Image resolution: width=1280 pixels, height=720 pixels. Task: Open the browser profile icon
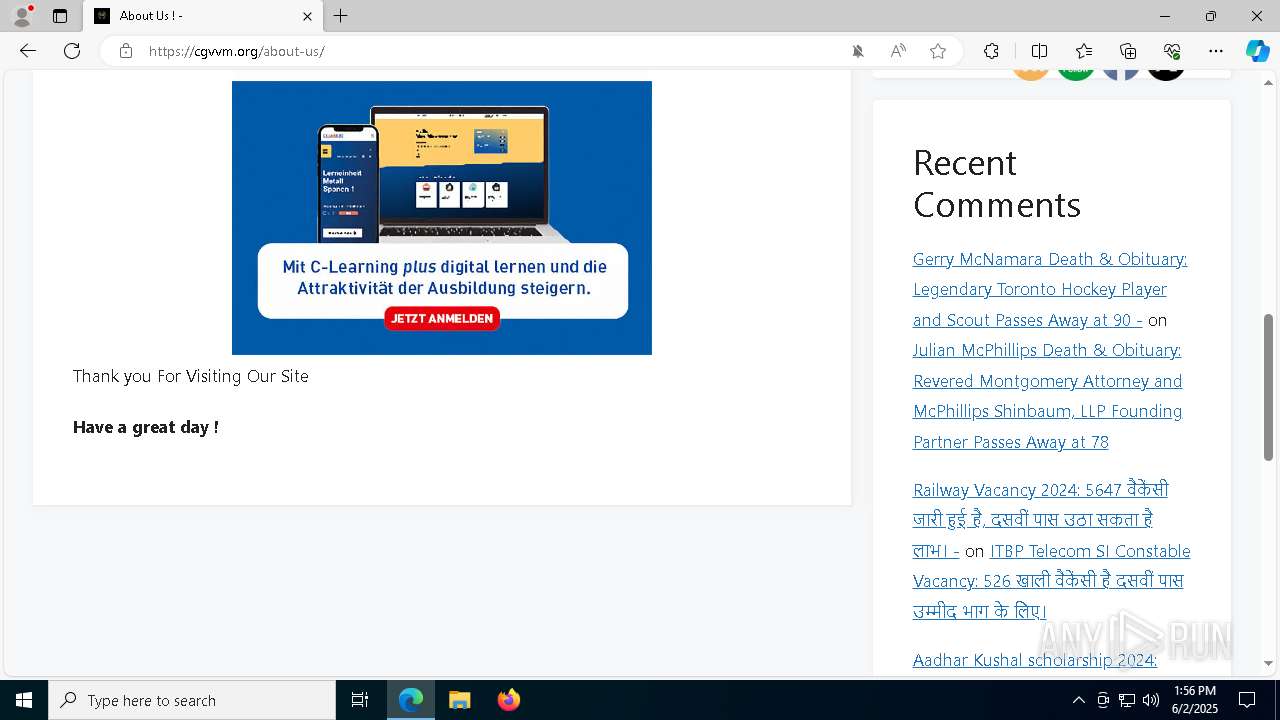coord(21,16)
